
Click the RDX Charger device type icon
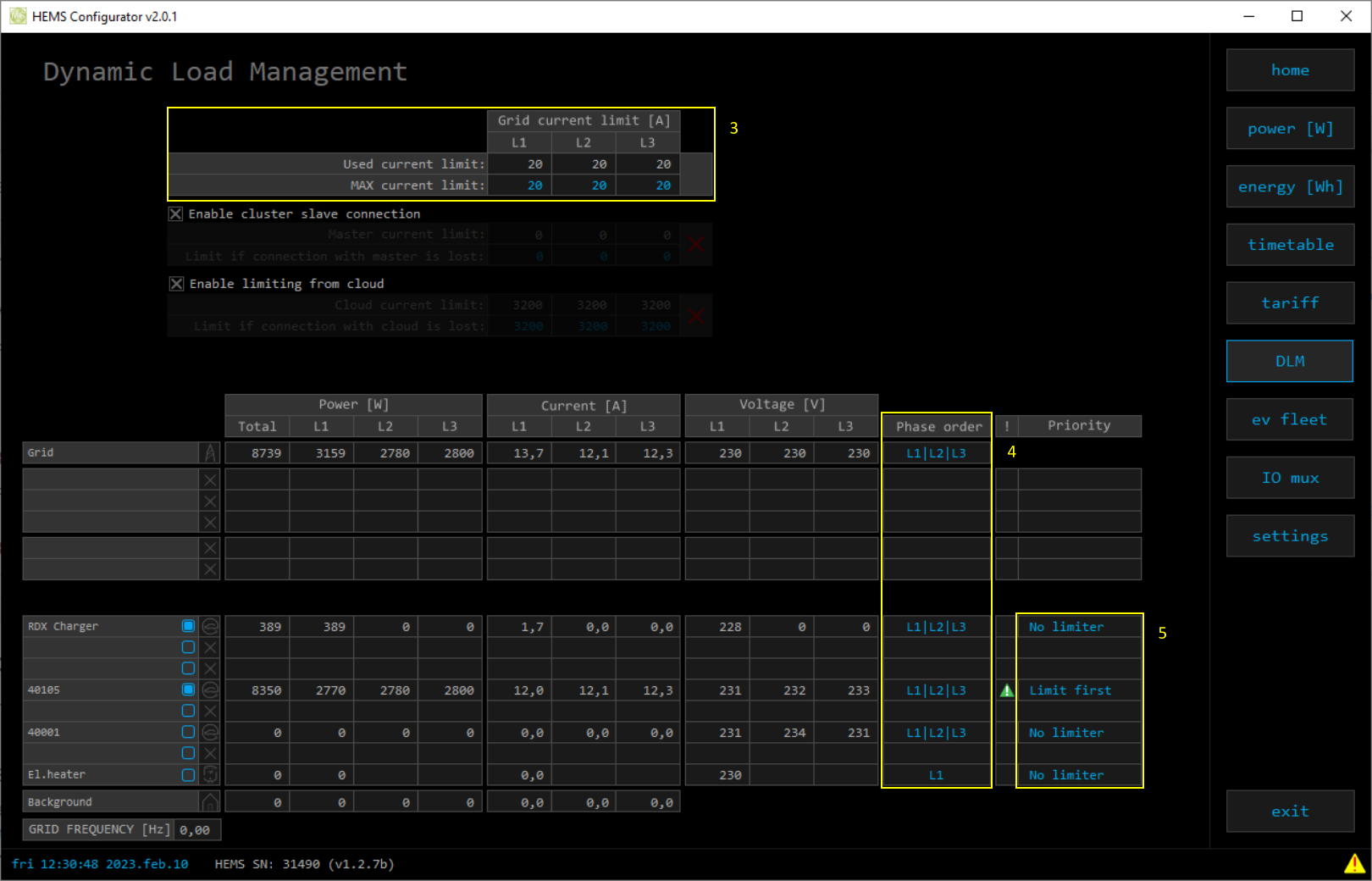tap(210, 627)
